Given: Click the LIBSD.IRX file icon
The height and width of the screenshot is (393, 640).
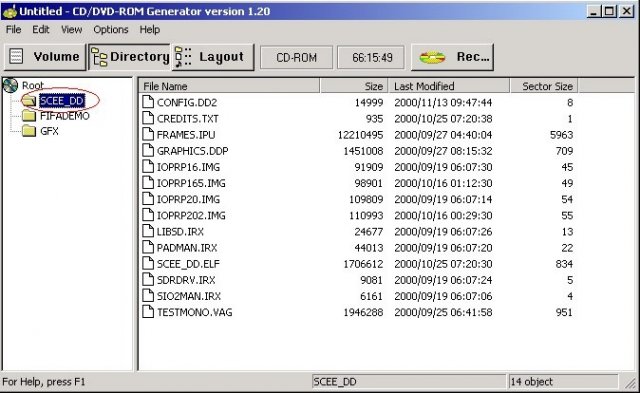Looking at the screenshot, I should click(x=148, y=231).
